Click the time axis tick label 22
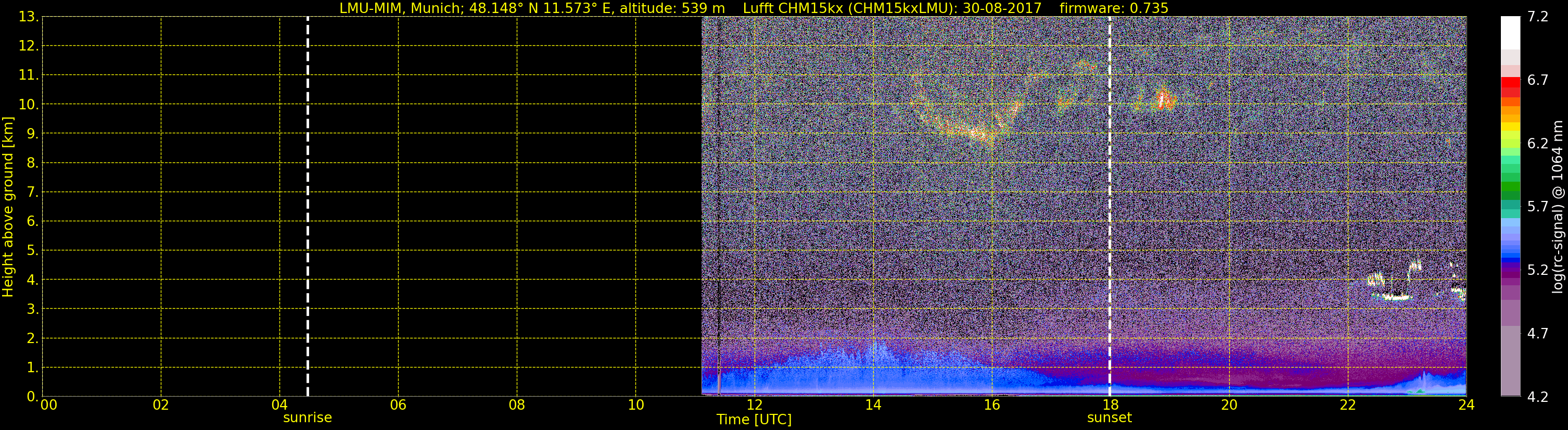 [1348, 405]
